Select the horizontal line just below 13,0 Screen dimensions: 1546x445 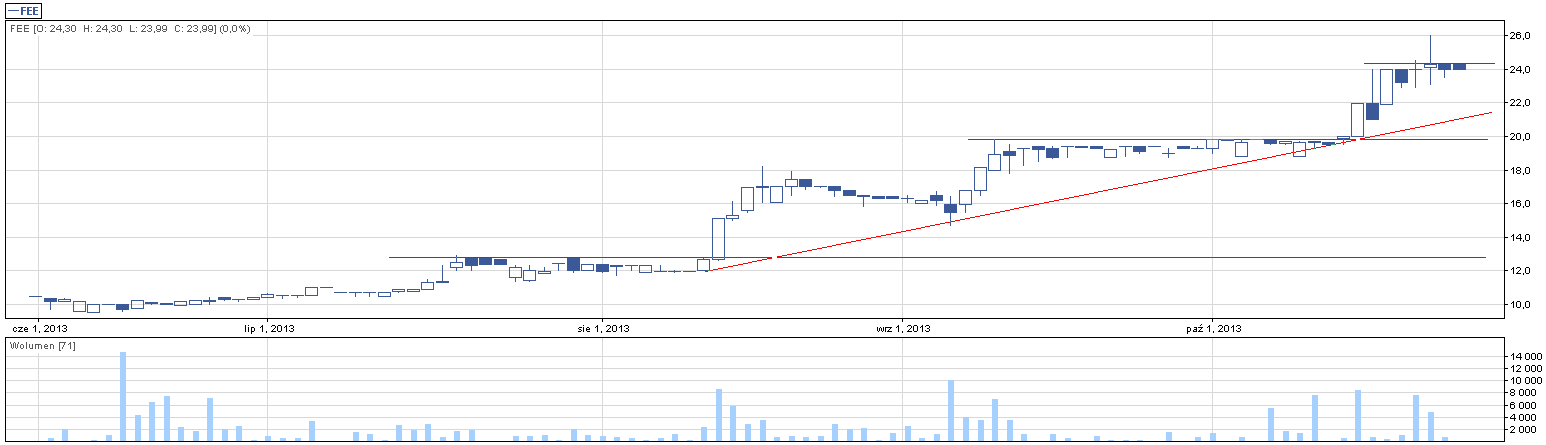pos(937,257)
